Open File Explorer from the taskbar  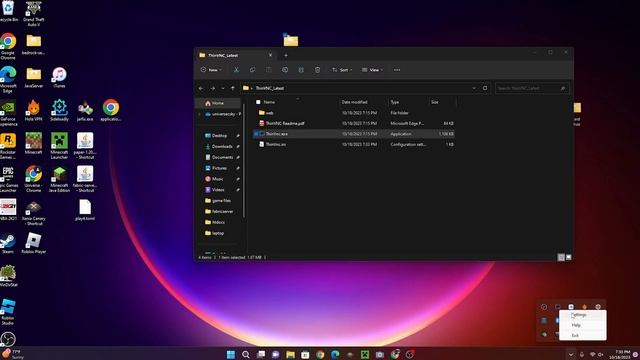(290, 354)
